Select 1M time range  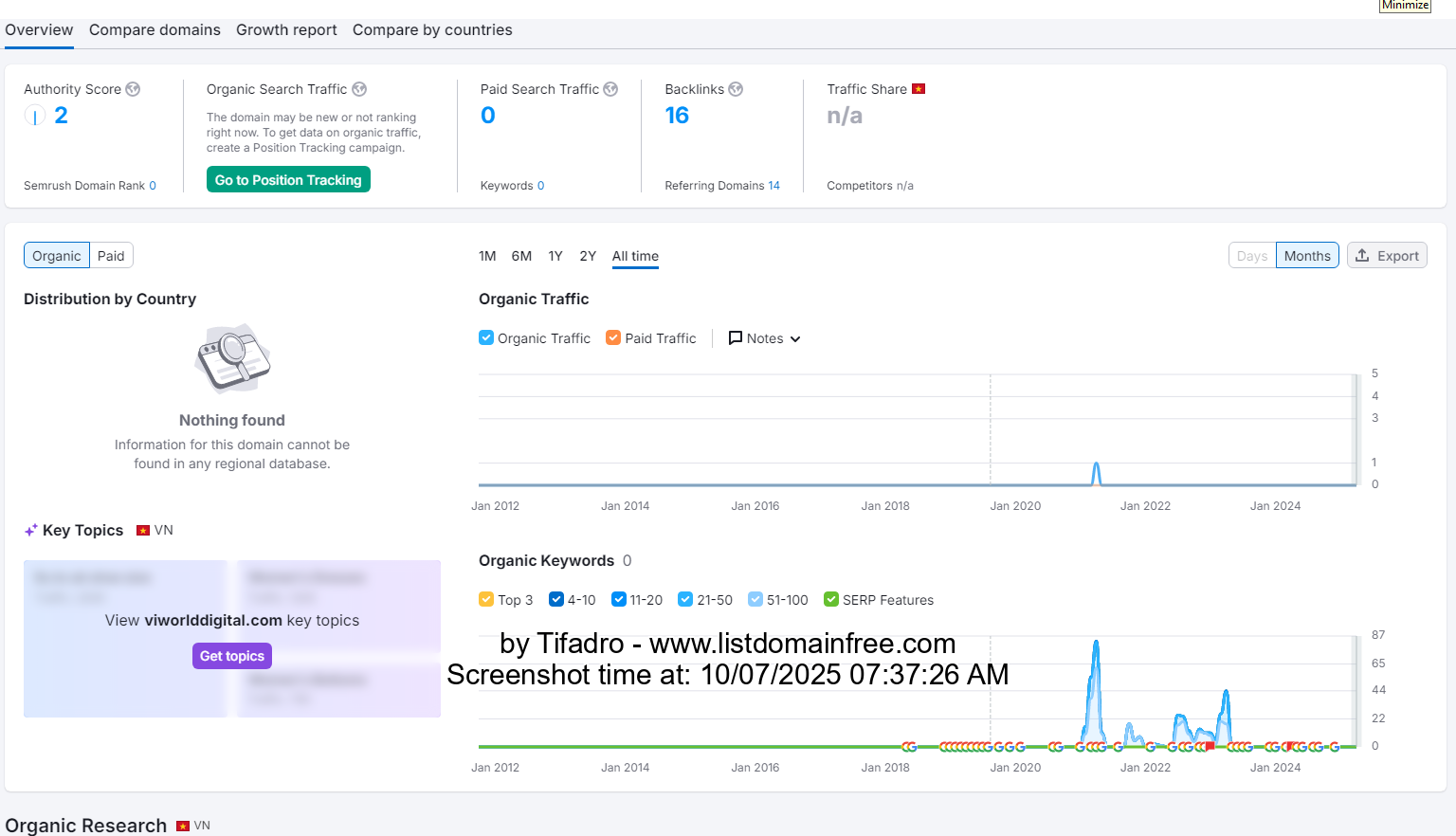click(x=487, y=256)
